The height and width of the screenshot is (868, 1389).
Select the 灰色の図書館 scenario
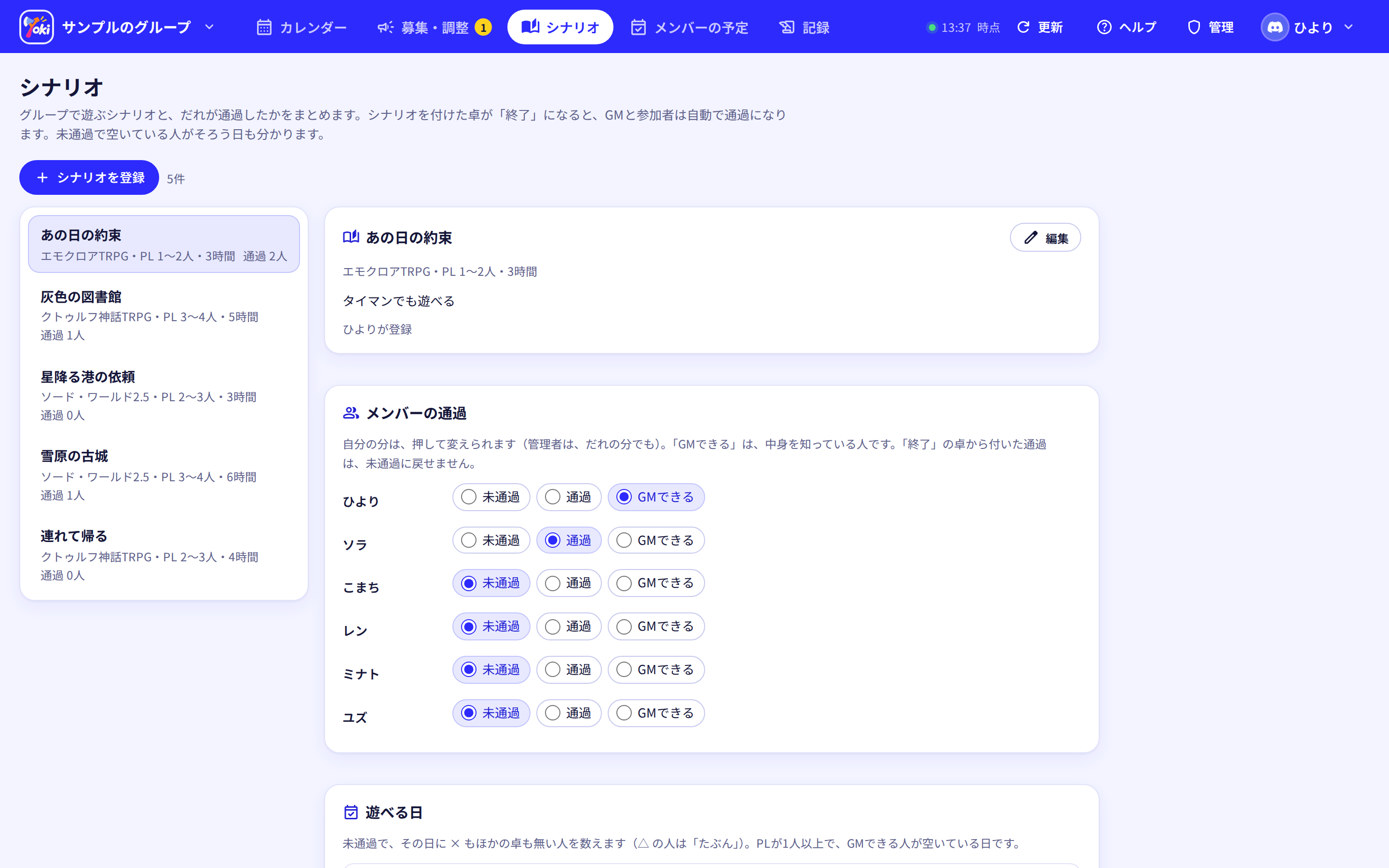click(x=163, y=316)
